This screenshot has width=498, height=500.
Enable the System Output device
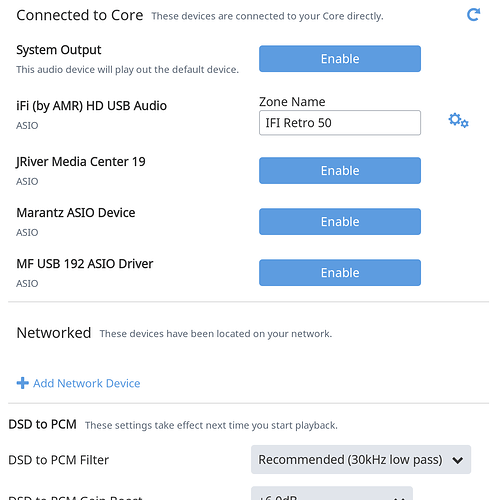[x=340, y=59]
